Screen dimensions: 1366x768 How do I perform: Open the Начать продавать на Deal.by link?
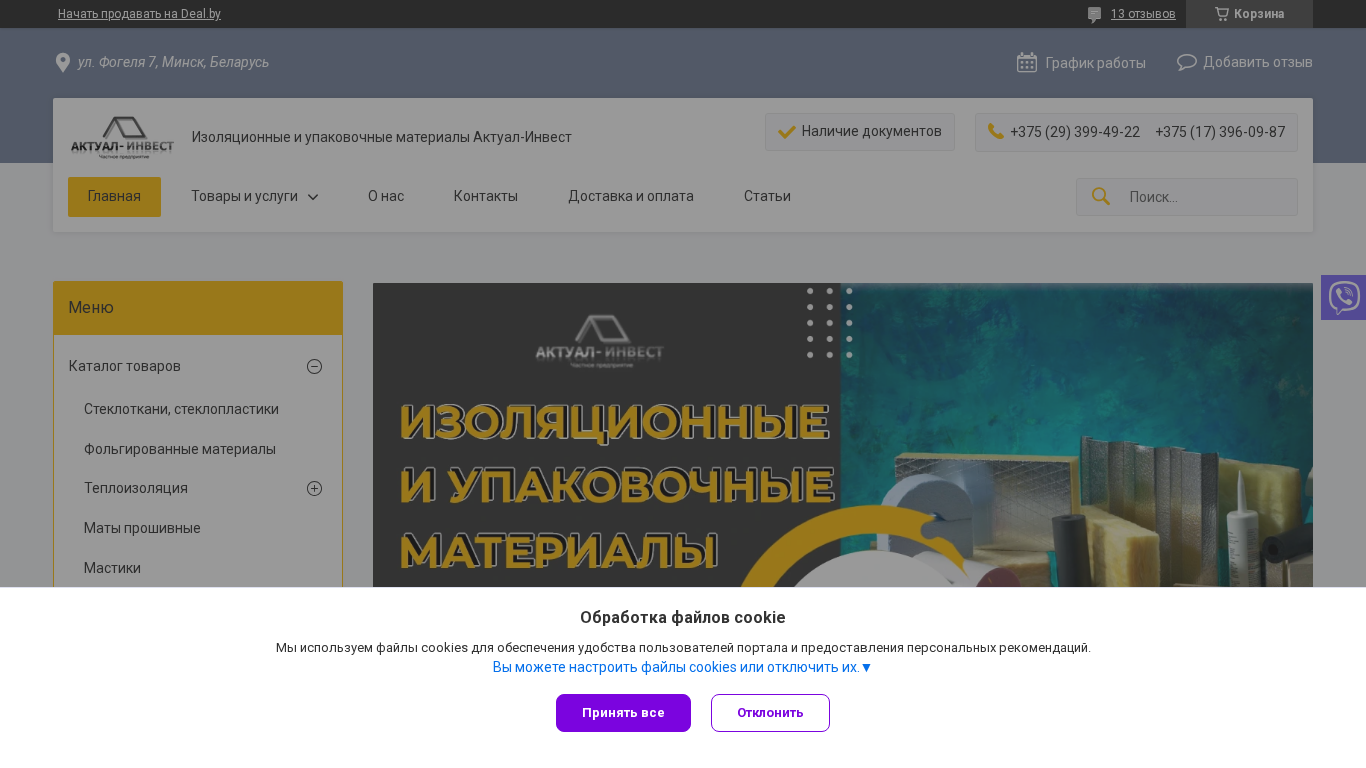[x=139, y=14]
